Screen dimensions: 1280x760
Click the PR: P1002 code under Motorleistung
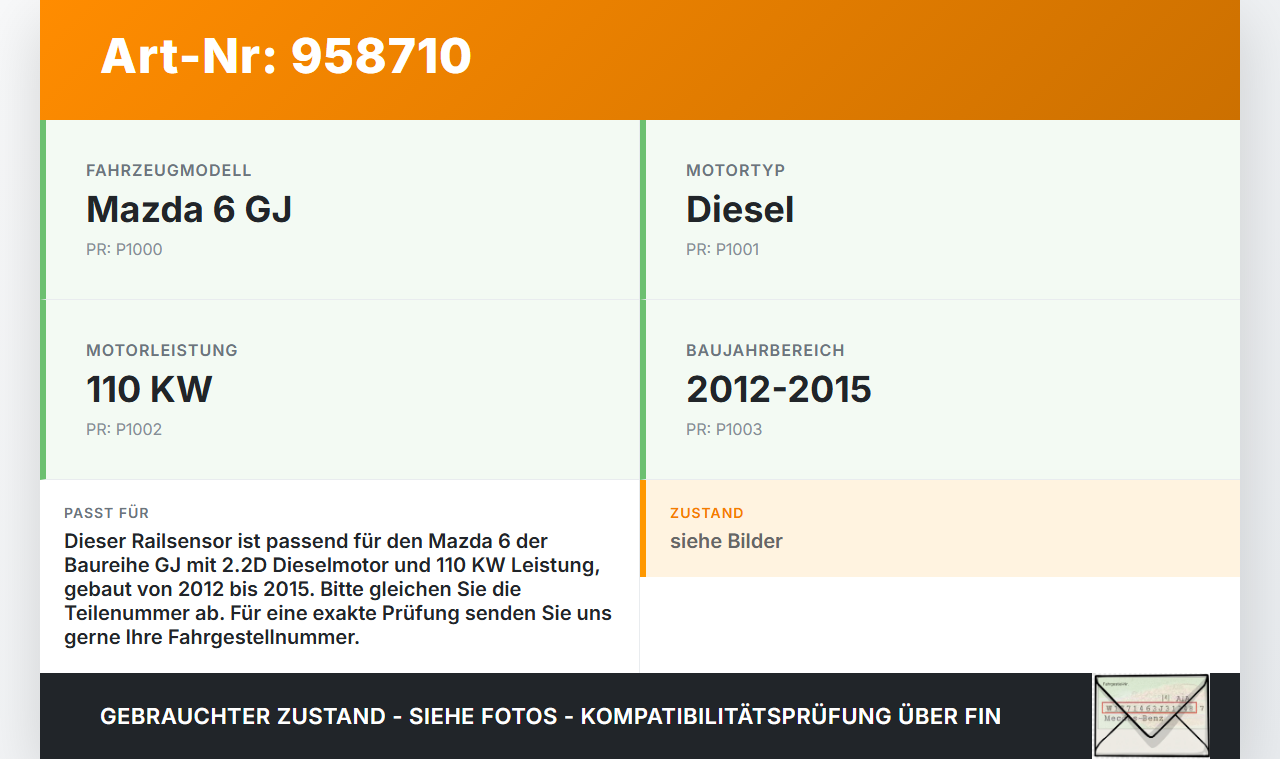coord(124,429)
